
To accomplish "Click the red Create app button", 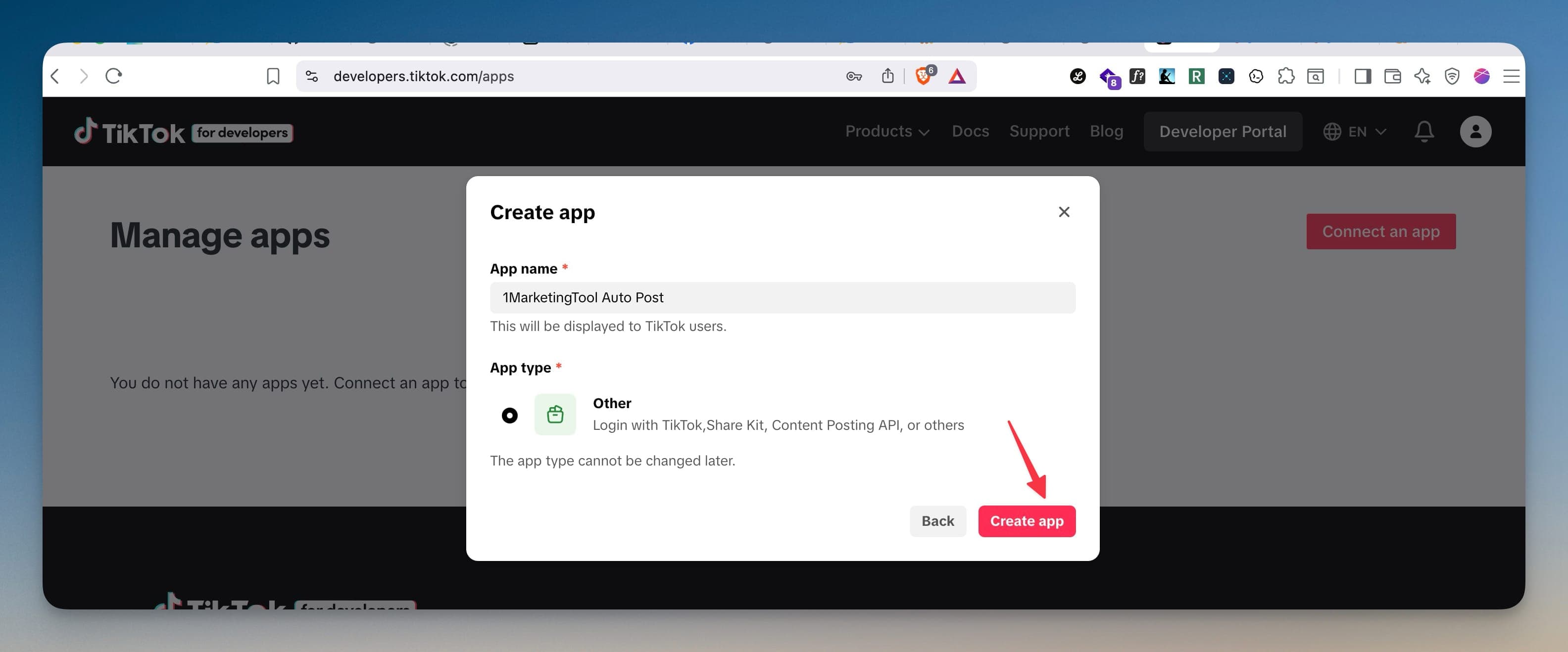I will pos(1027,521).
